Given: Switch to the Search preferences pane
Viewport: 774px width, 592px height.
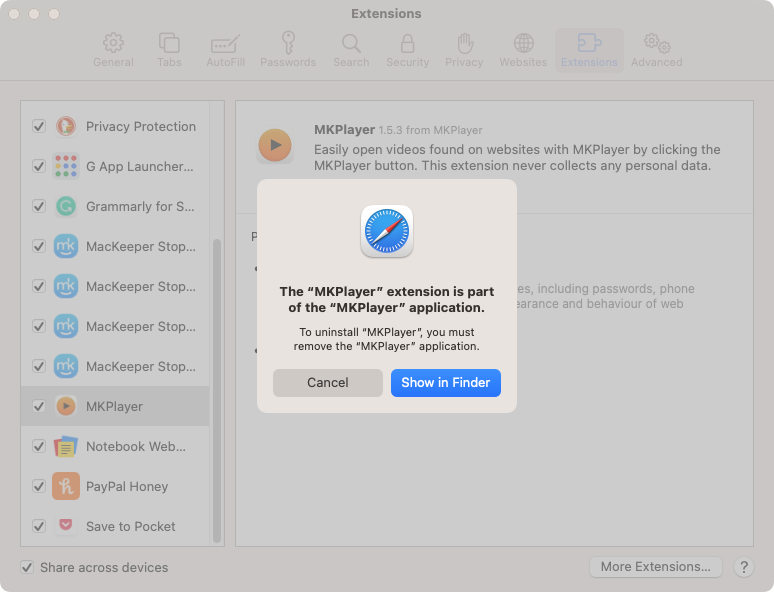Looking at the screenshot, I should (x=351, y=50).
